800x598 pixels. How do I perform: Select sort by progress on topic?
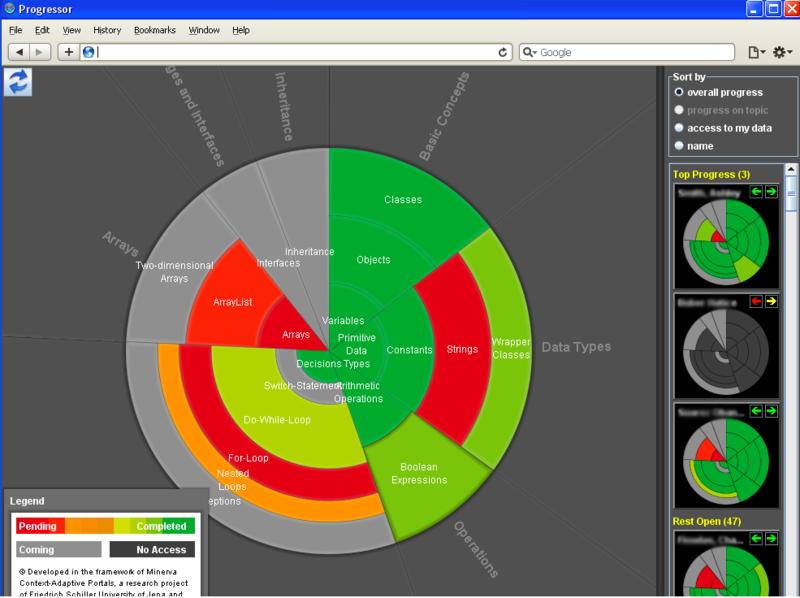[x=721, y=110]
